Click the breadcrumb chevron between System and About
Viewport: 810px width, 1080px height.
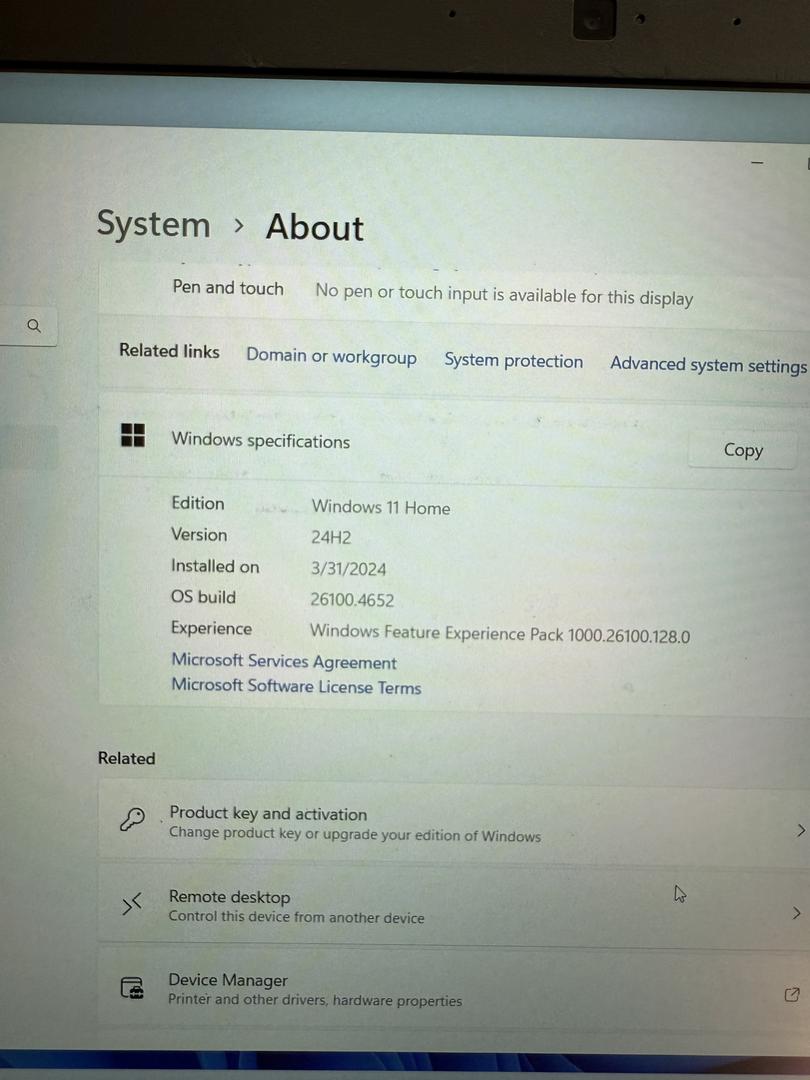(238, 225)
